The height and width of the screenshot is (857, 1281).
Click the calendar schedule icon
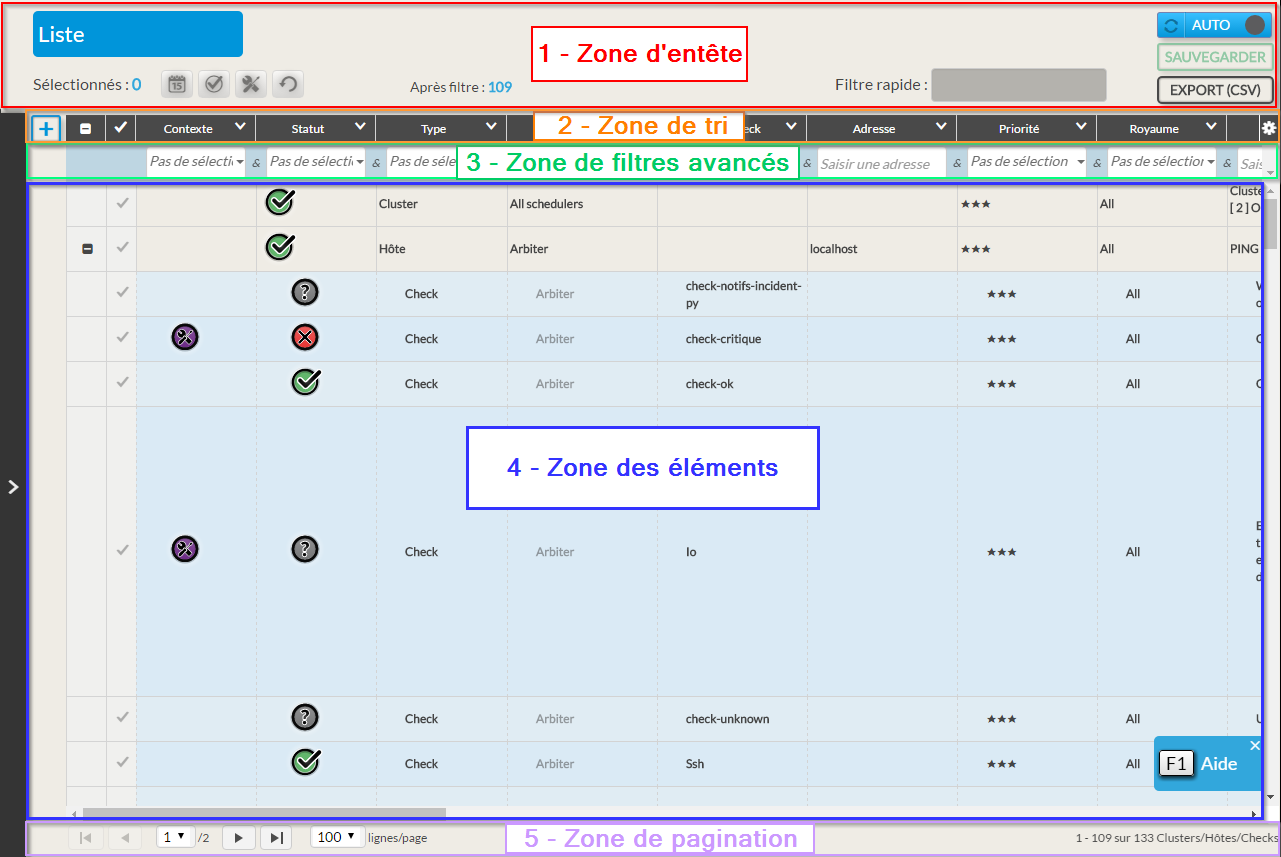(176, 85)
